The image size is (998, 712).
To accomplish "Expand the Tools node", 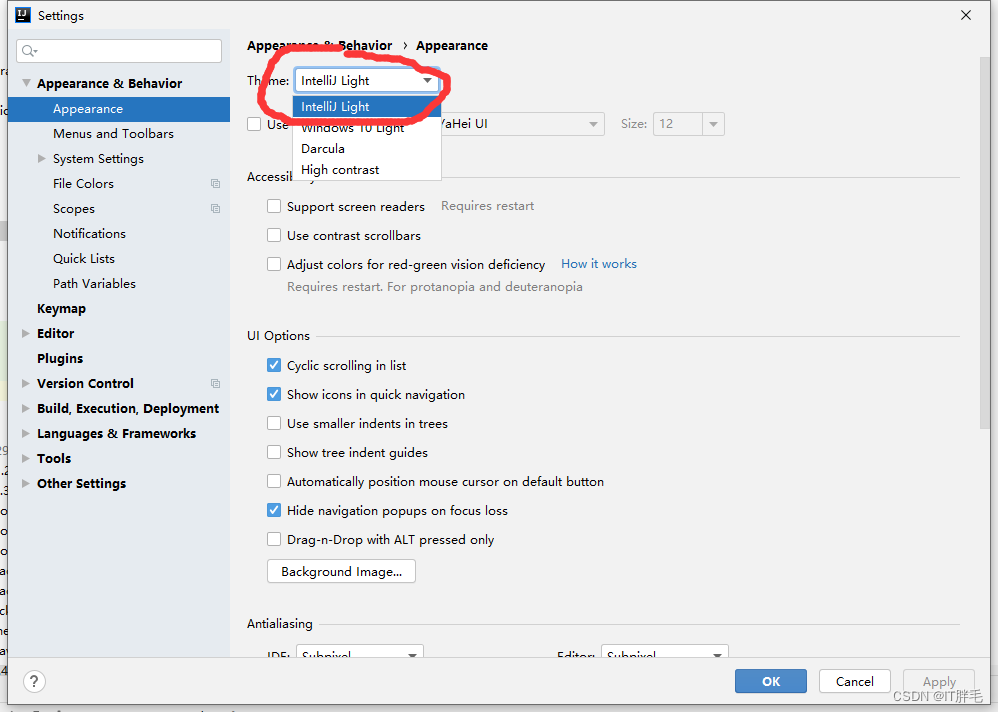I will (25, 458).
